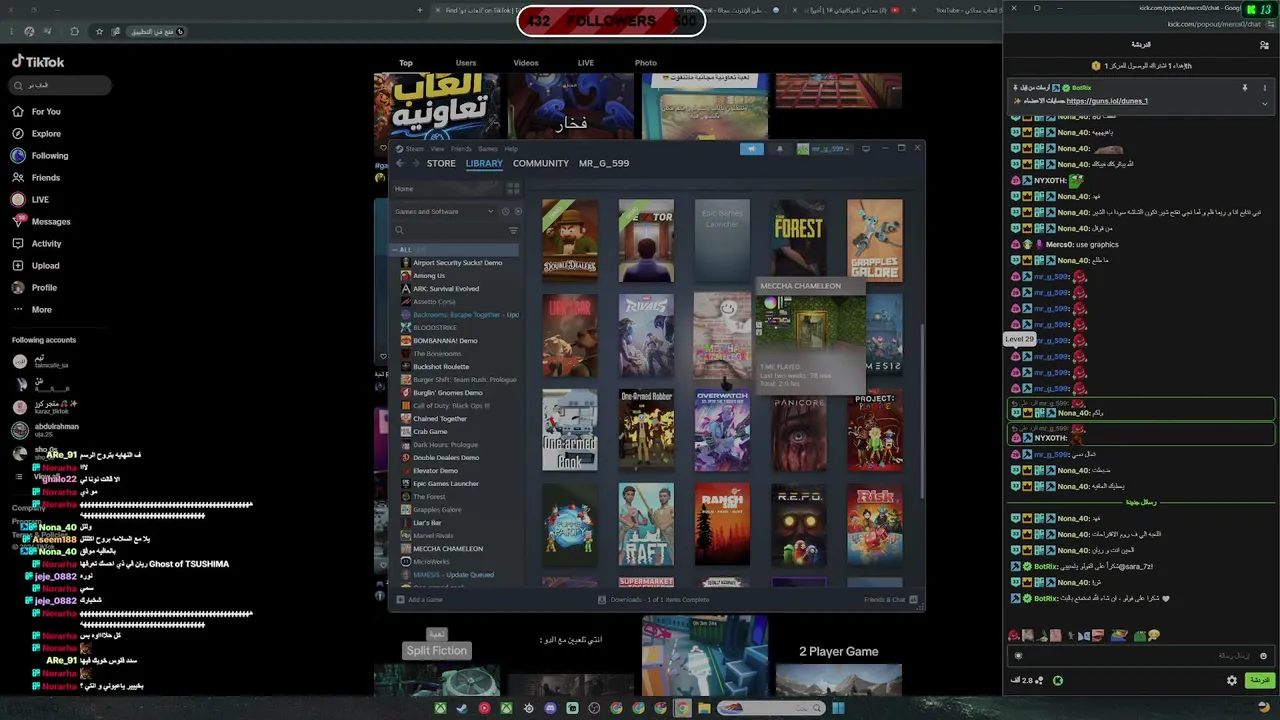Switch to TikTok Users results tab
The image size is (1280, 720).
466,63
